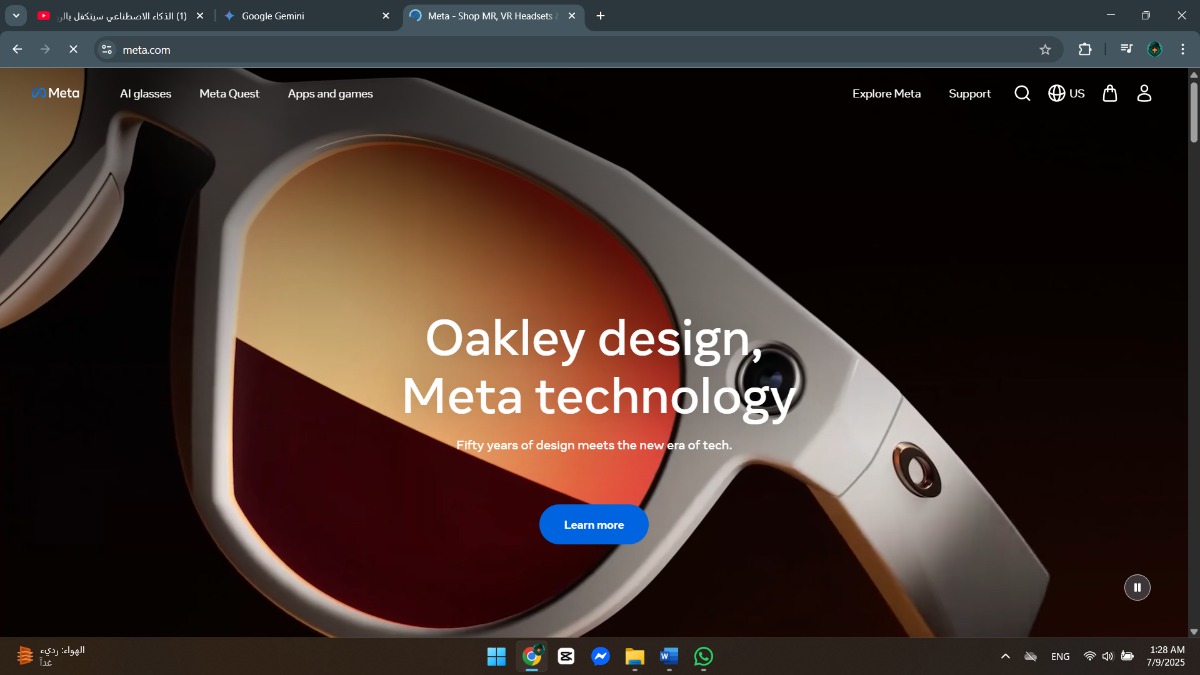Stop loading the page
The width and height of the screenshot is (1200, 675).
coord(73,49)
